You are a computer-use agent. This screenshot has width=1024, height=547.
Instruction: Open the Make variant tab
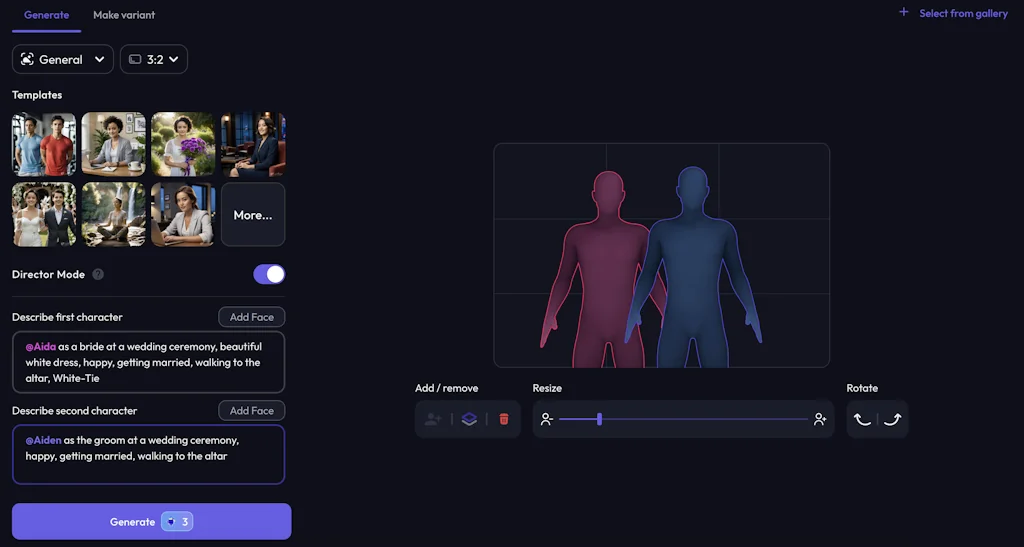[x=124, y=15]
